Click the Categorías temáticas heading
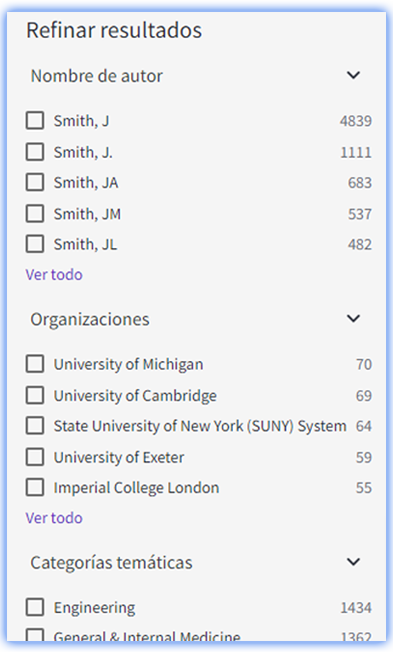The width and height of the screenshot is (393, 652). 111,562
